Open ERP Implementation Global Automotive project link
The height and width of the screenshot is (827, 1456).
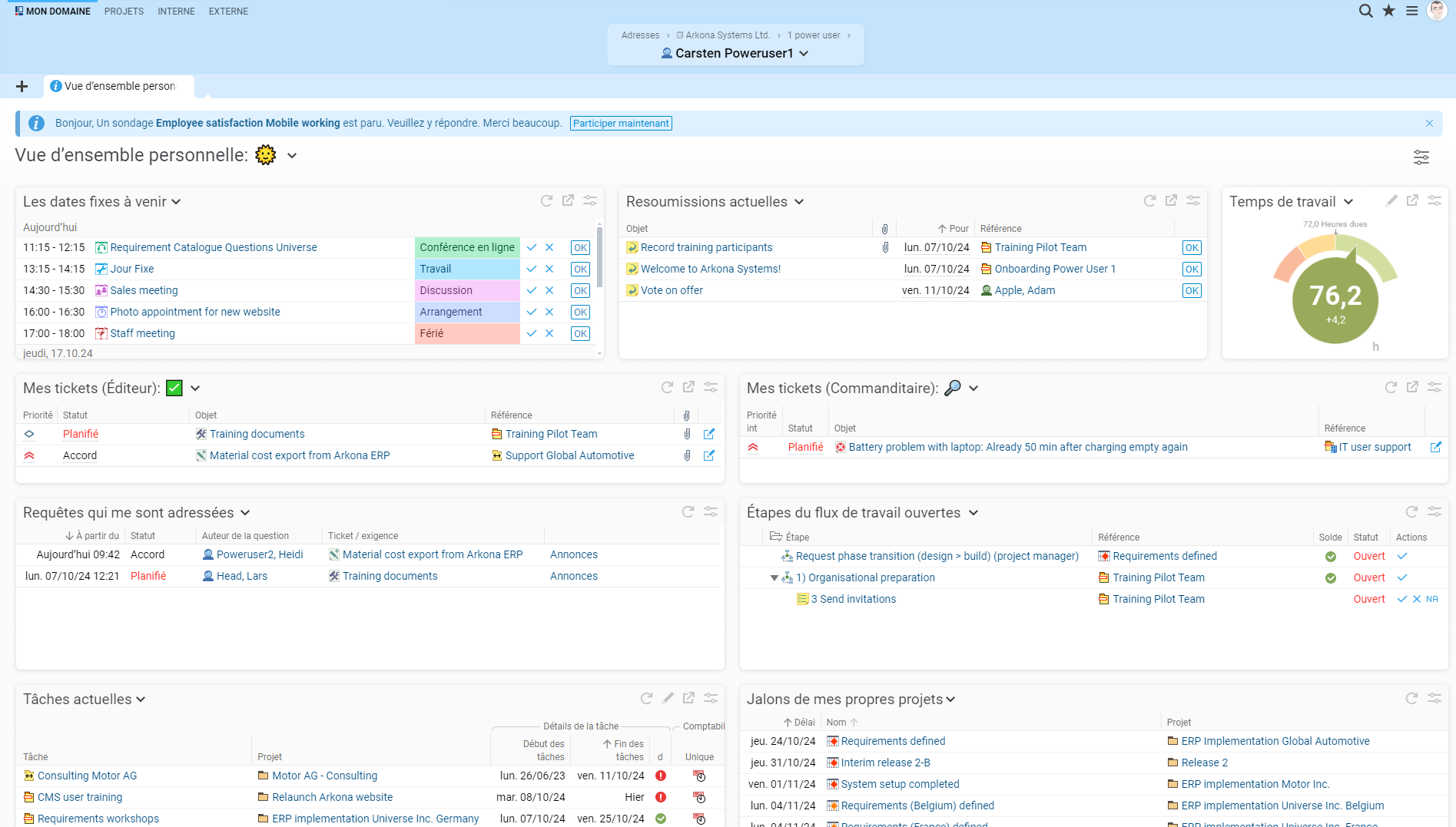pos(1275,741)
